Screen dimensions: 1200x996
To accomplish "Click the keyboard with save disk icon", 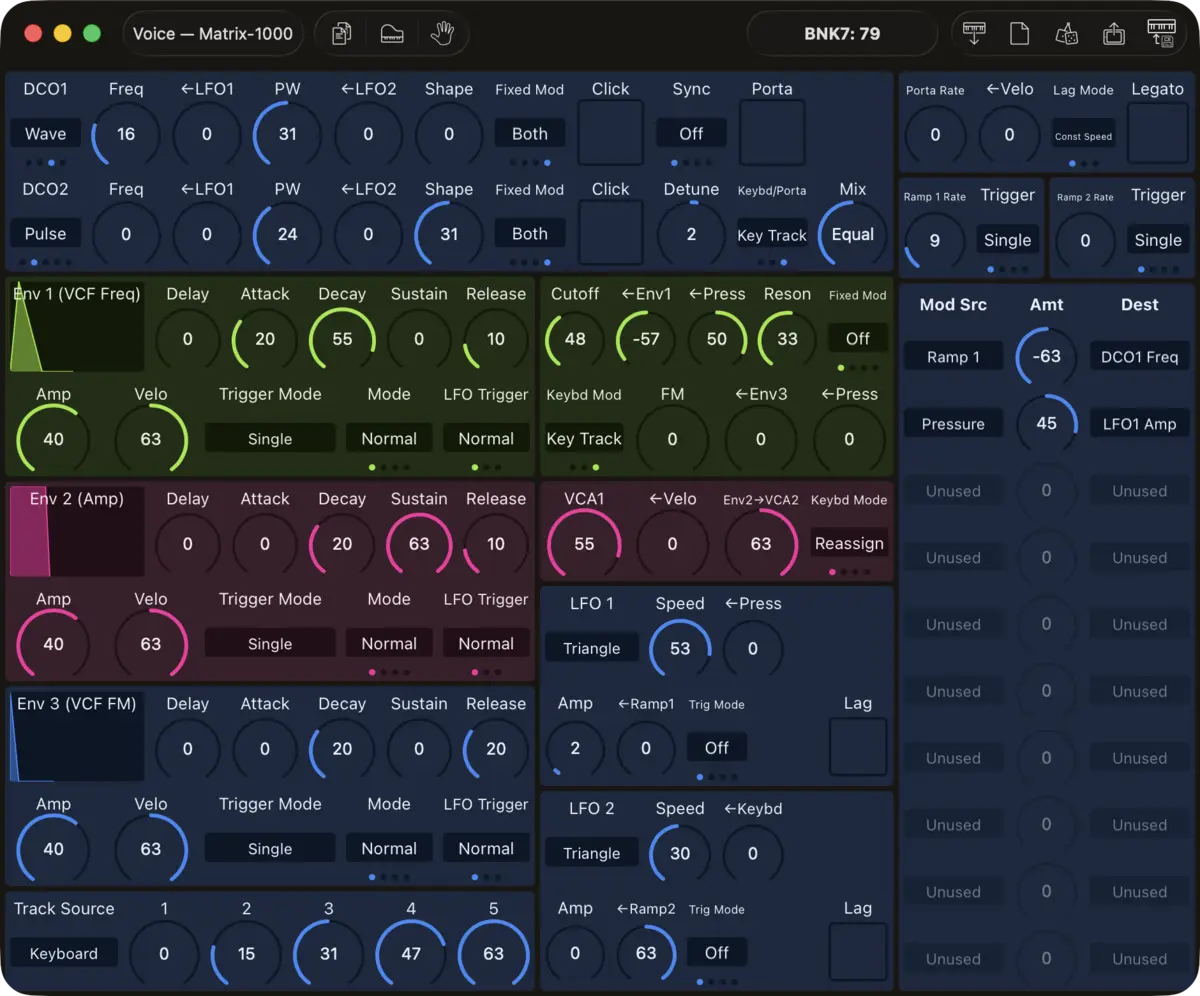I will 1161,33.
